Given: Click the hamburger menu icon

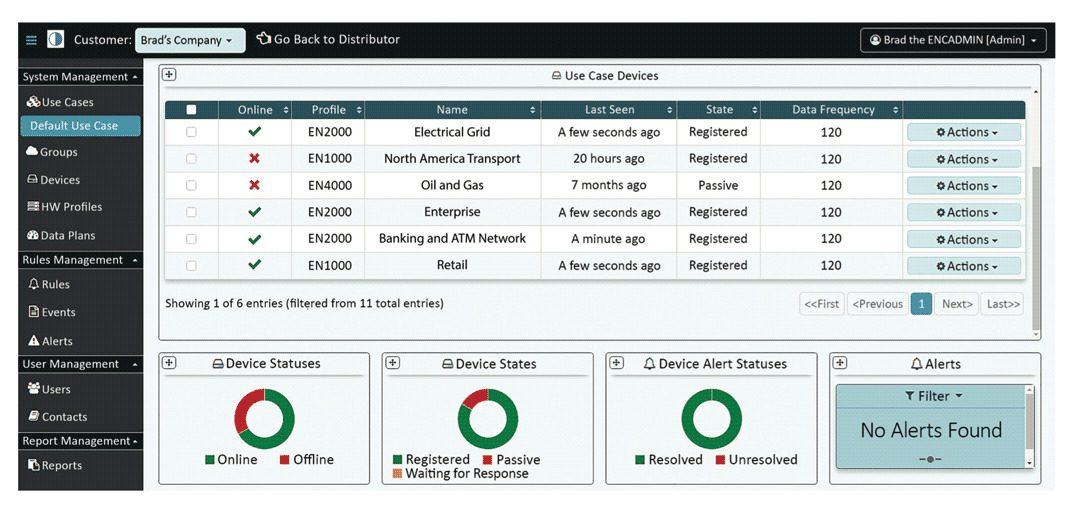Looking at the screenshot, I should click(31, 40).
